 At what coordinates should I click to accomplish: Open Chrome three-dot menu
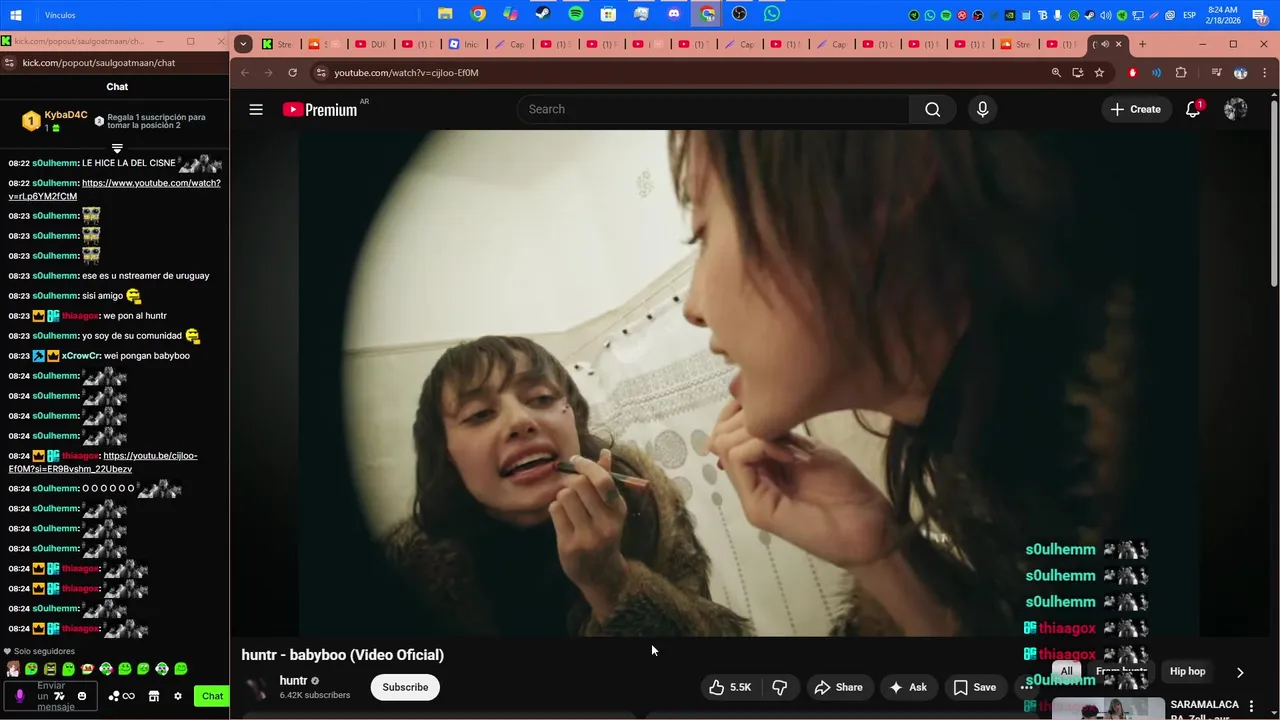1265,72
